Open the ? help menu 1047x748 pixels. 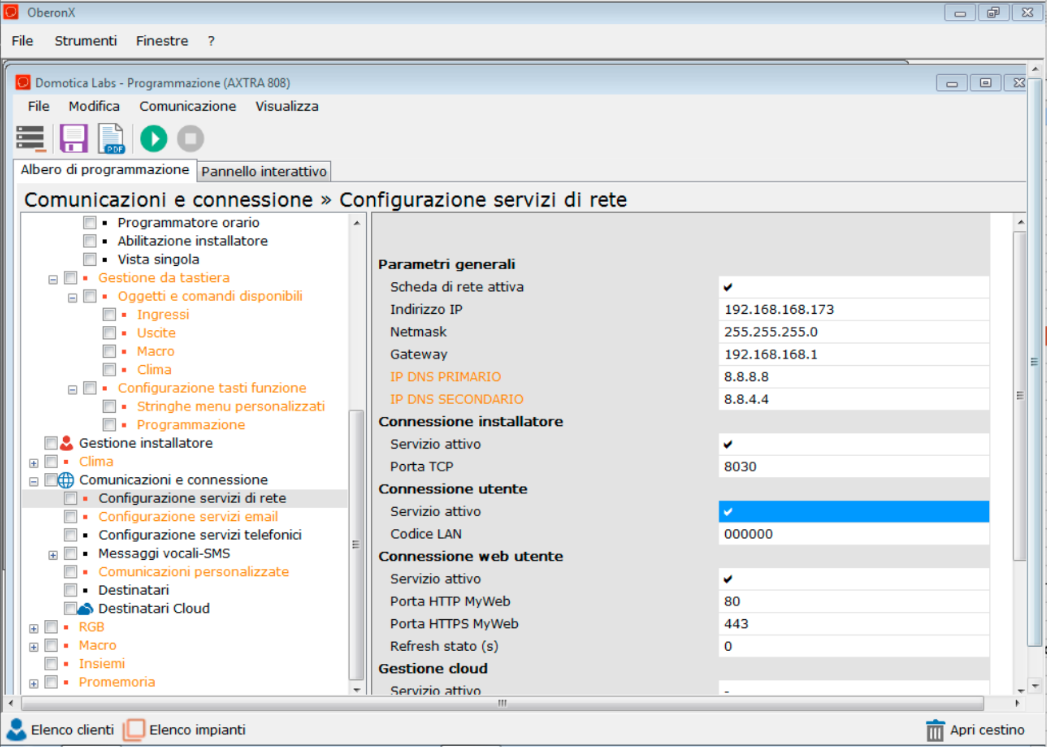point(211,41)
